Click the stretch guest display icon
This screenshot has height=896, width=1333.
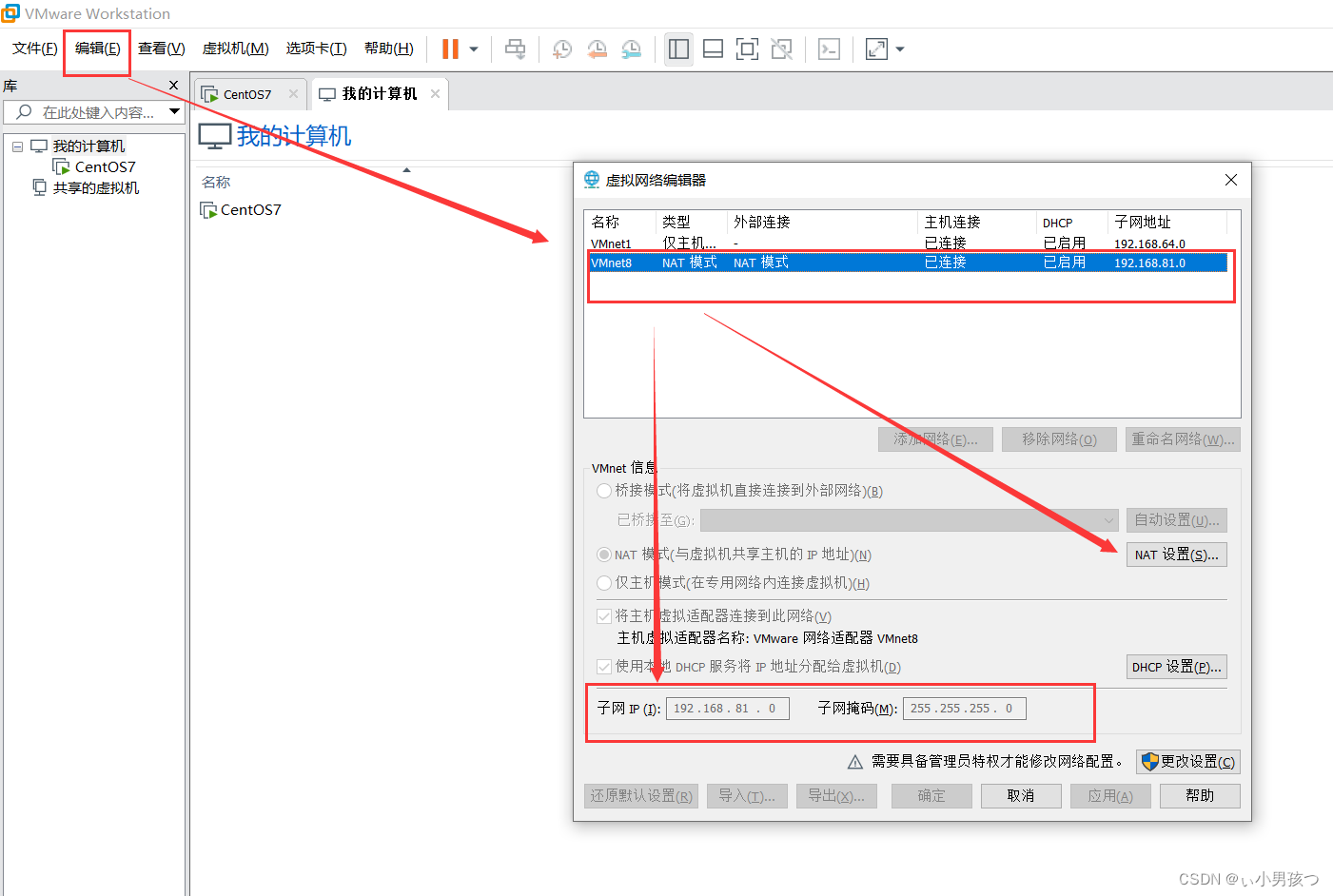click(876, 49)
